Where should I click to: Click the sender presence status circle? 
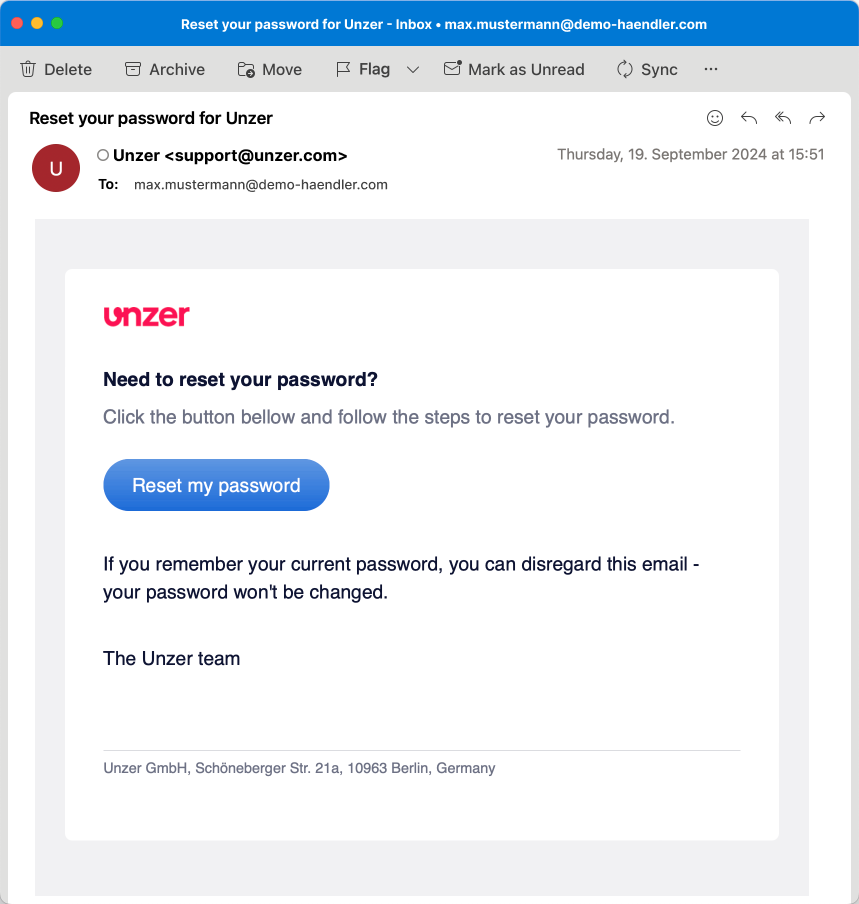tap(103, 155)
